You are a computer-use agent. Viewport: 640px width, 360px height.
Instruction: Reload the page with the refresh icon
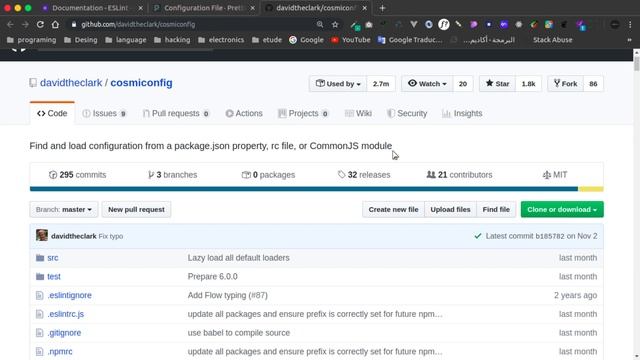click(40, 24)
